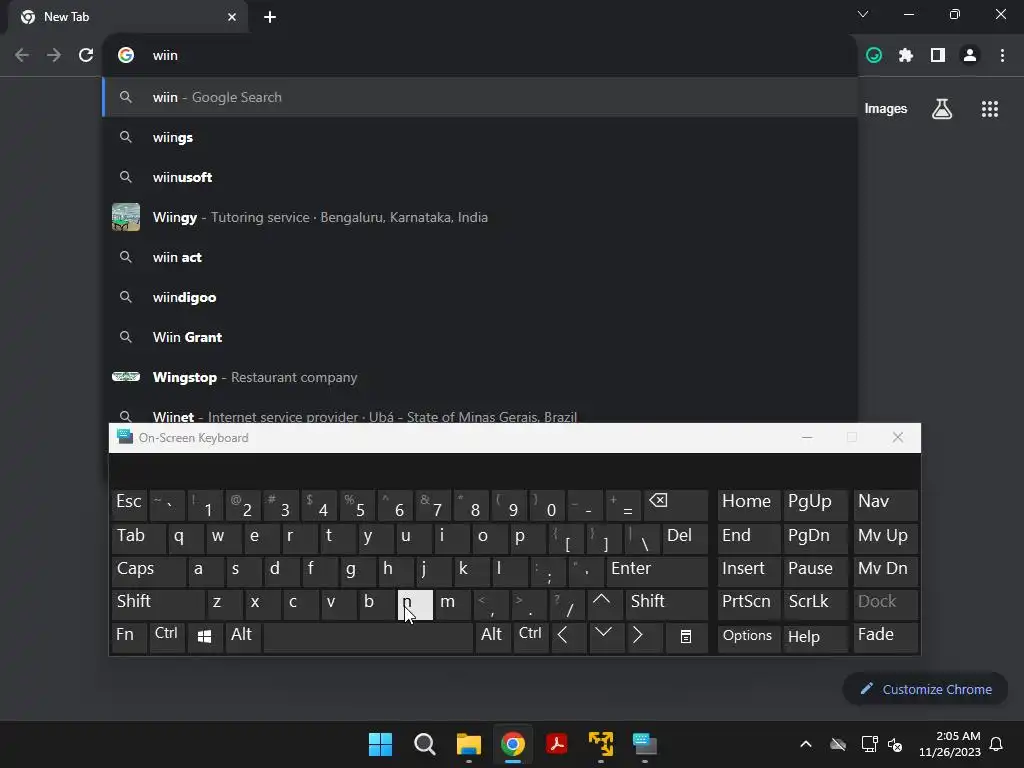The width and height of the screenshot is (1024, 768).
Task: Open the yellow arrows app in taskbar
Action: click(601, 744)
